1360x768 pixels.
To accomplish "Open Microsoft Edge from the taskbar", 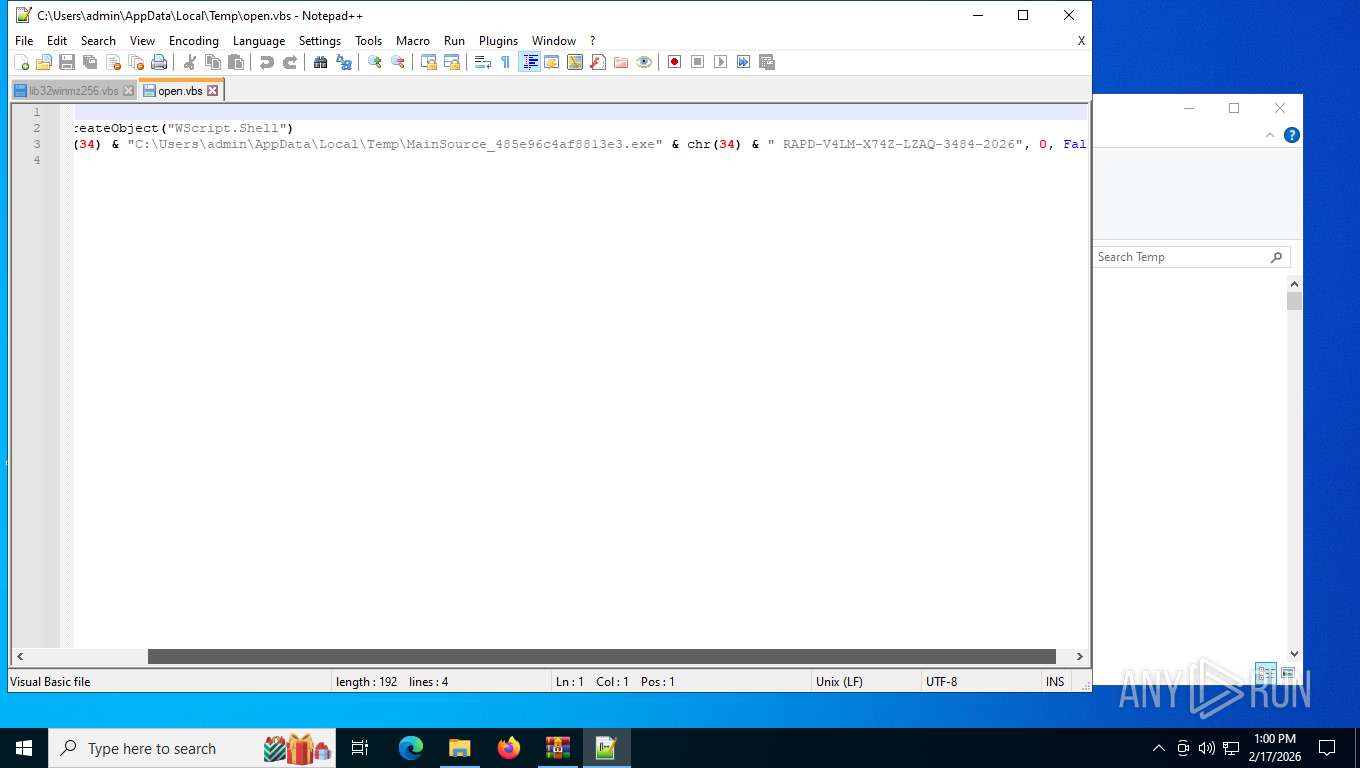I will [411, 748].
